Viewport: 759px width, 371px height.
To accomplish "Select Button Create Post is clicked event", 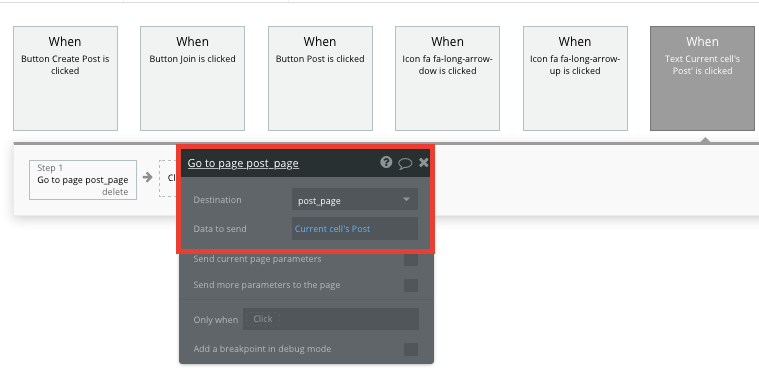I will (x=65, y=78).
